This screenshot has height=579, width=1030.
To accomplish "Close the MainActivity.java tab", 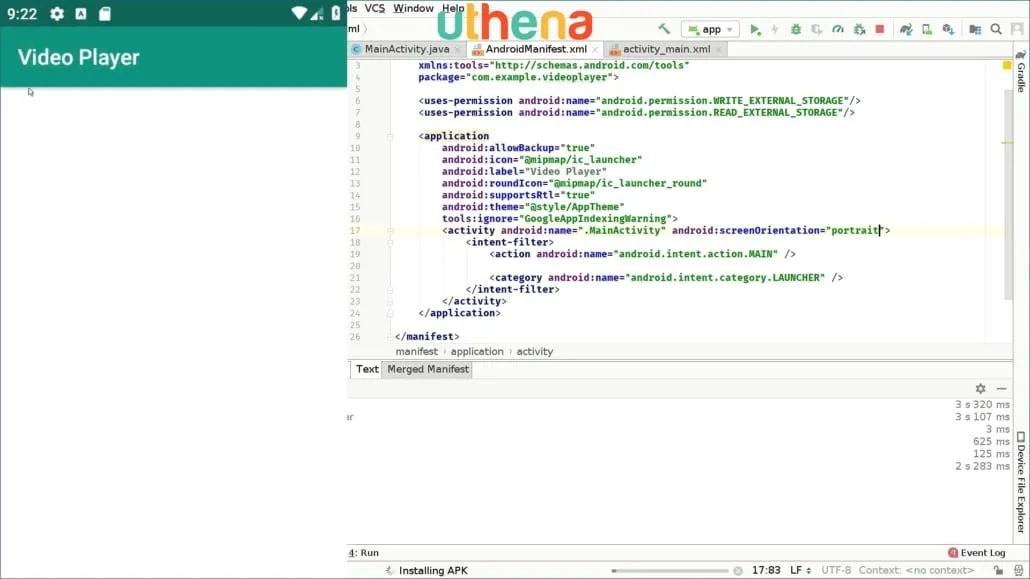I will 458,50.
